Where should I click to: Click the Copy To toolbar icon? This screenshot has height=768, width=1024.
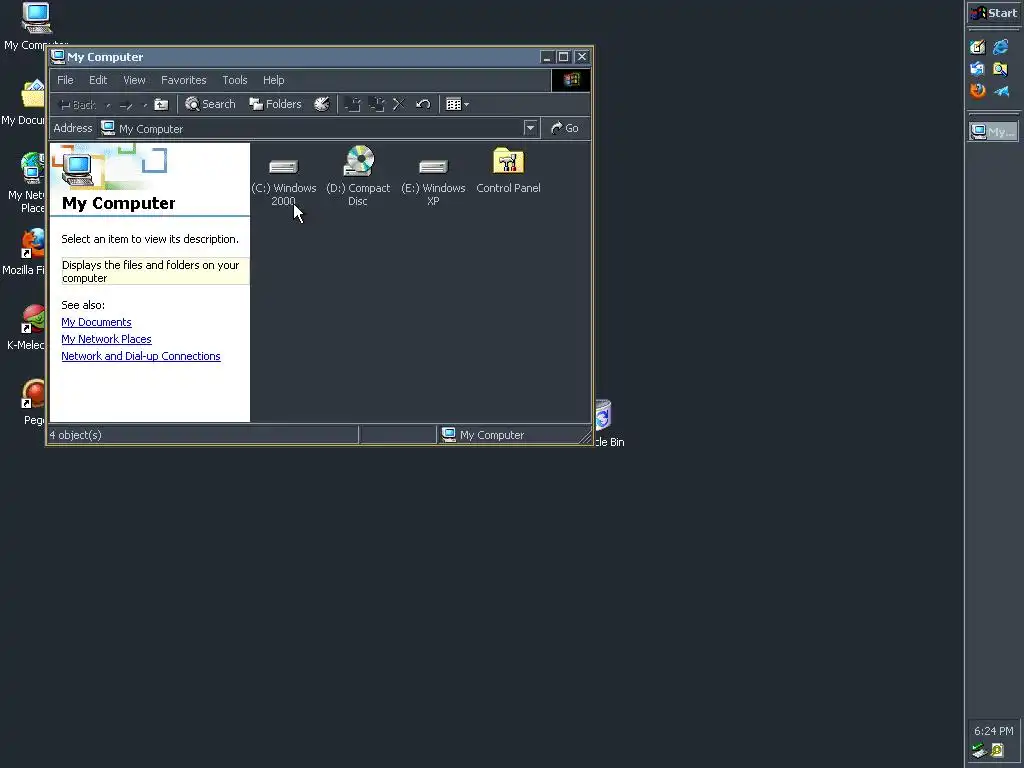coord(376,104)
